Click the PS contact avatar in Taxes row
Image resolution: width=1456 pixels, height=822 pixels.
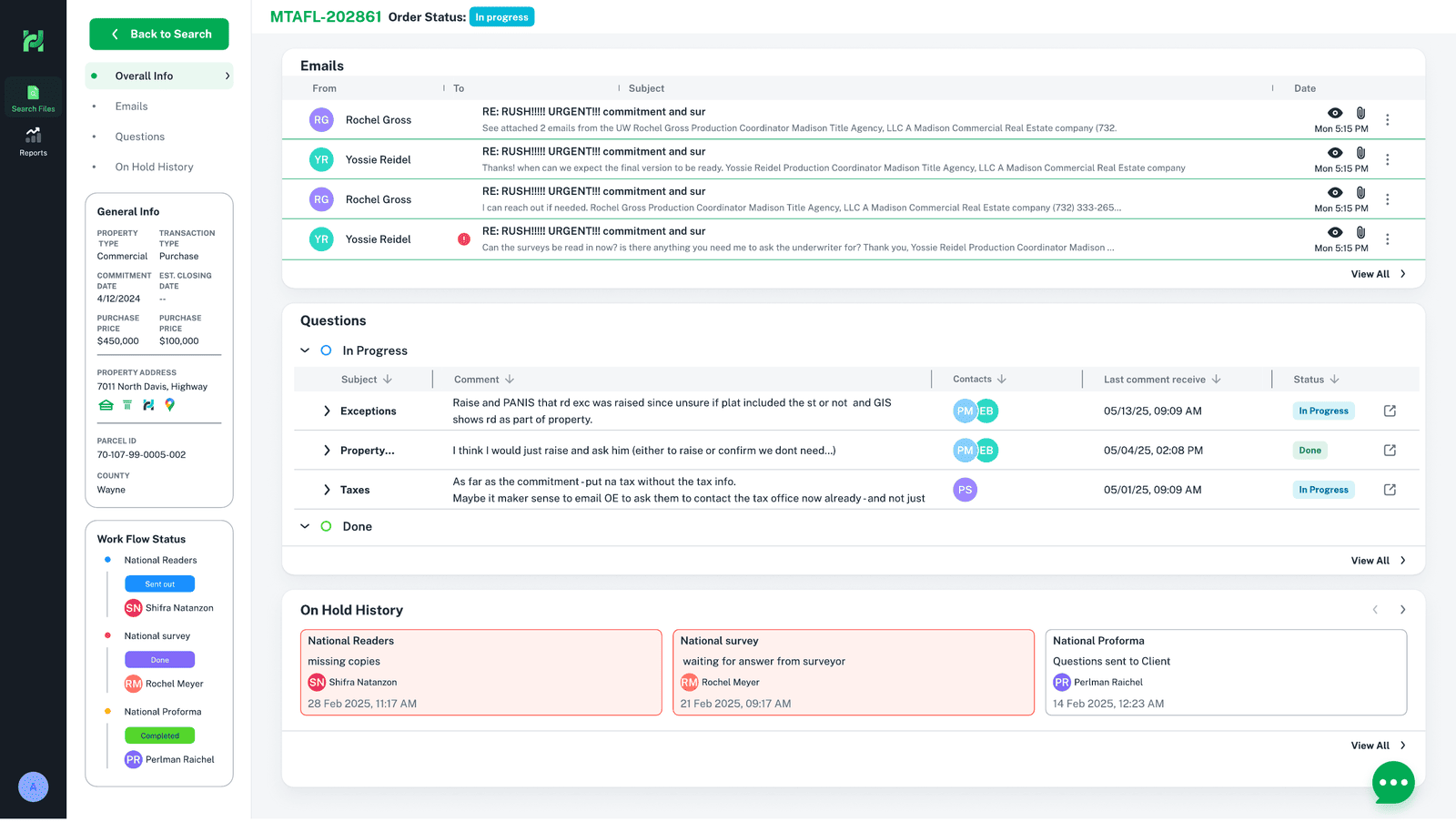point(965,490)
